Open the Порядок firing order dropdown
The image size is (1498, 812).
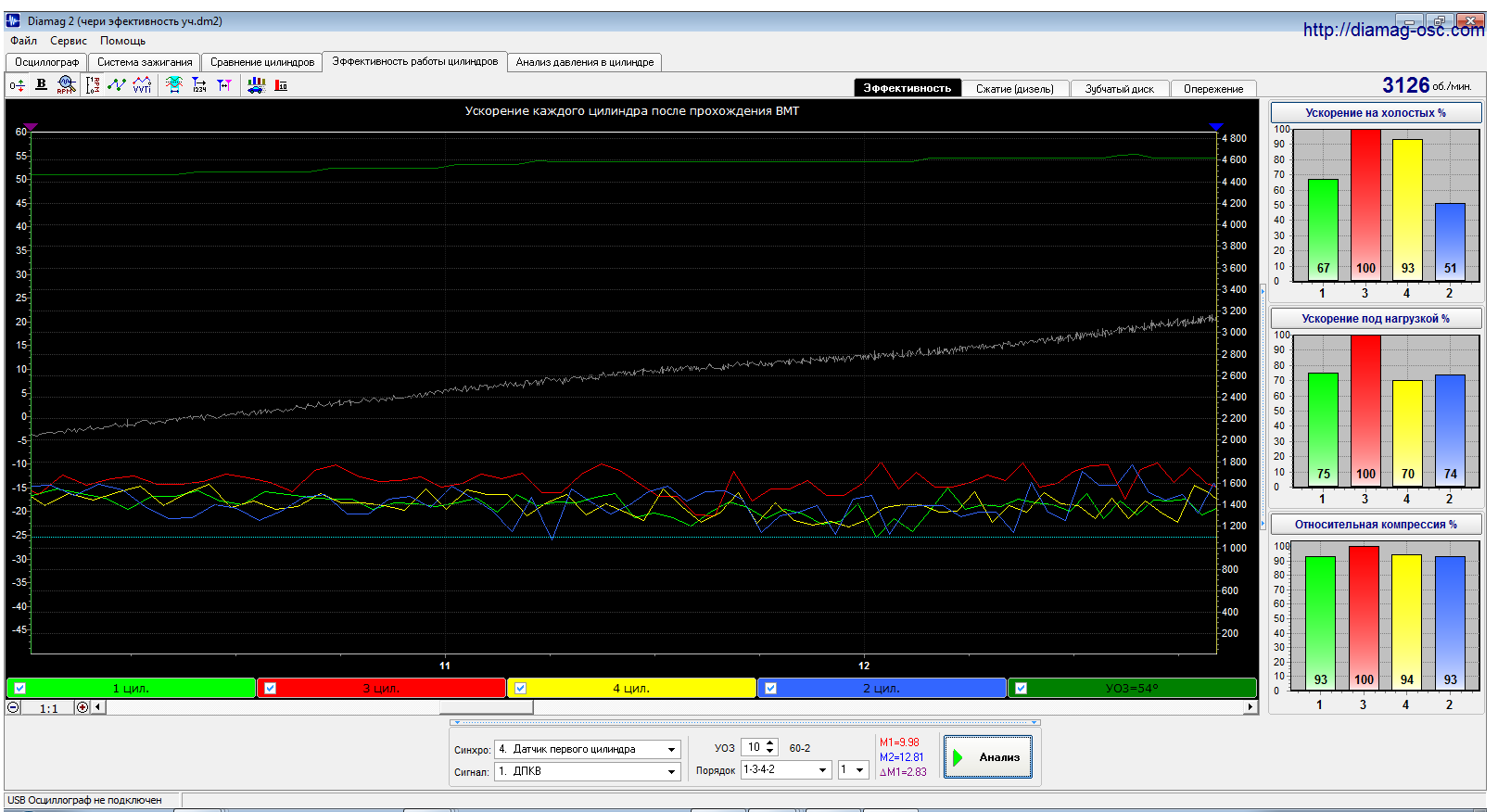tap(822, 770)
